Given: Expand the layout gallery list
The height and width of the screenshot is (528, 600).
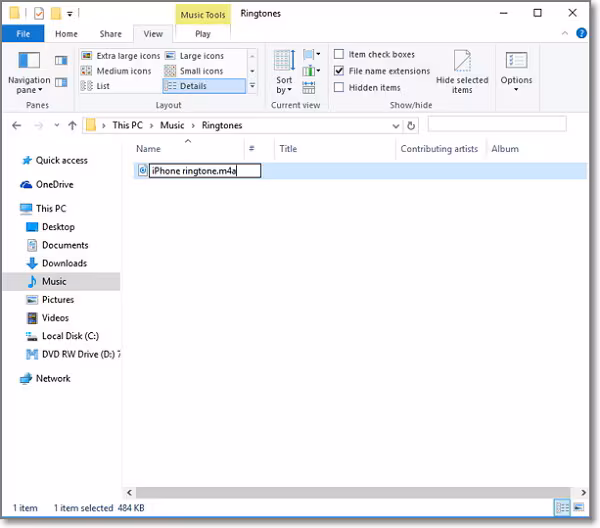Looking at the screenshot, I should [x=252, y=86].
